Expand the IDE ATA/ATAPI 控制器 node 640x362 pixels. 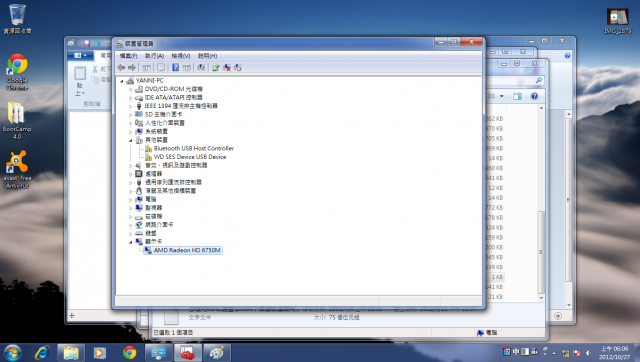click(131, 98)
